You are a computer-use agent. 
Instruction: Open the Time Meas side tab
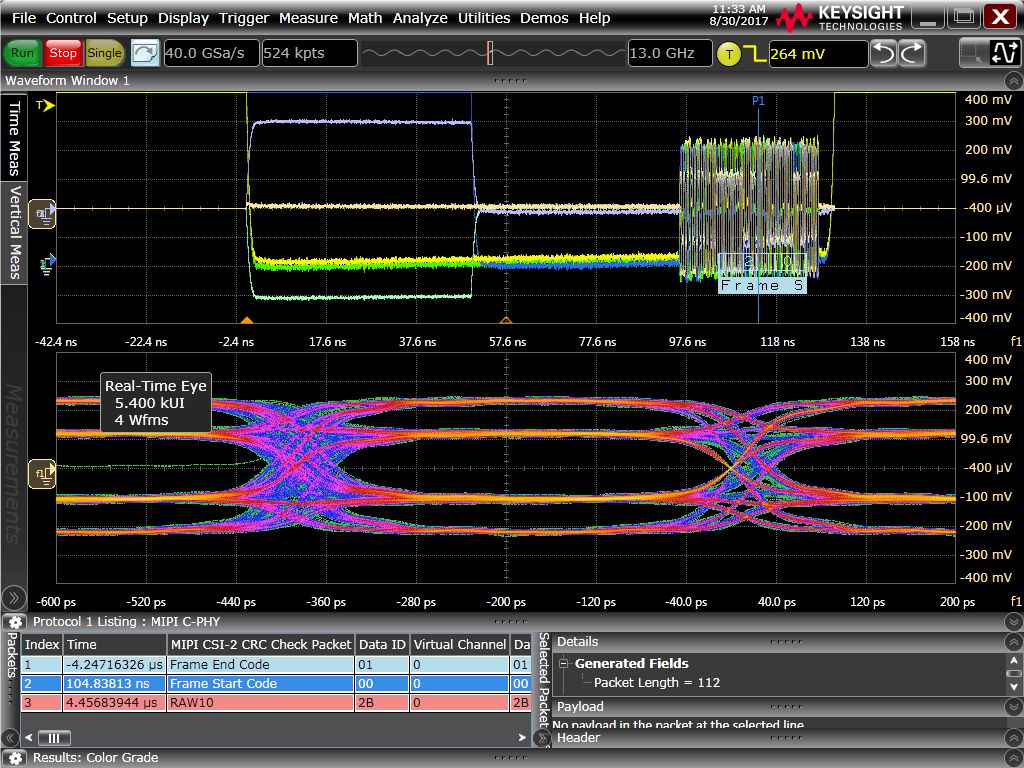(15, 137)
